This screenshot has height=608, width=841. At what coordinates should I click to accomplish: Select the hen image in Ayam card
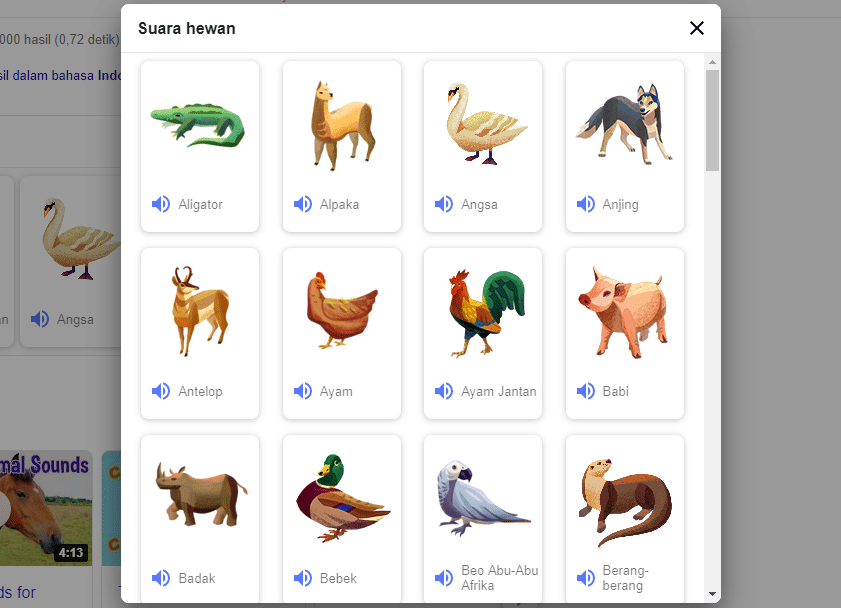point(342,310)
